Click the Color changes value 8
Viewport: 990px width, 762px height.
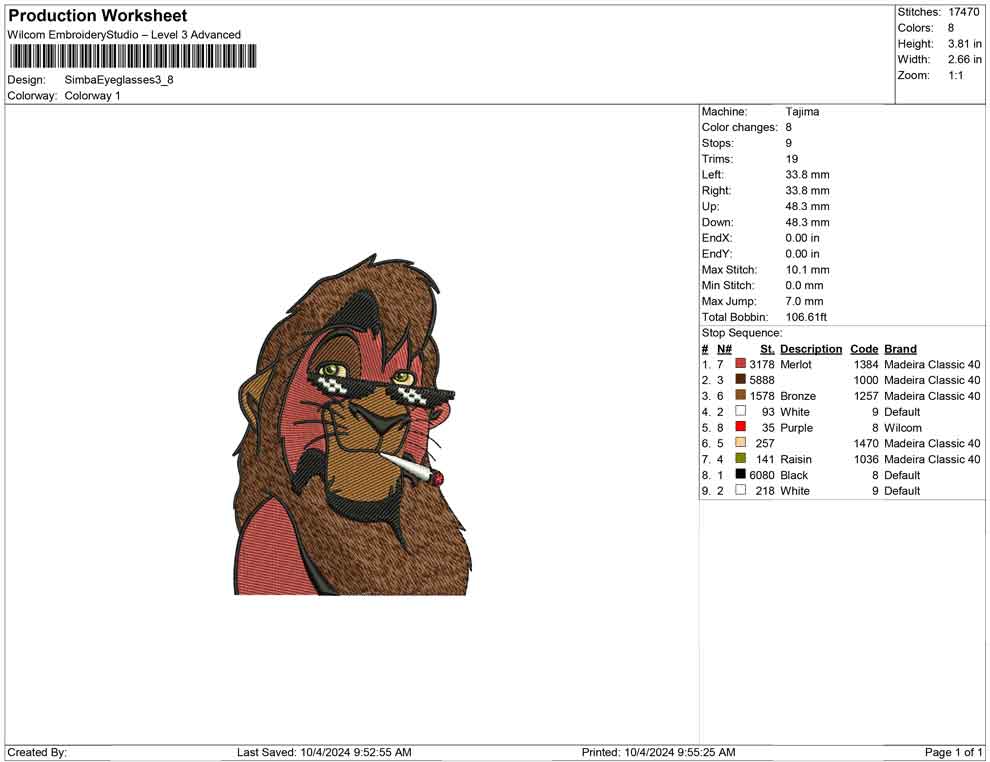coord(789,128)
